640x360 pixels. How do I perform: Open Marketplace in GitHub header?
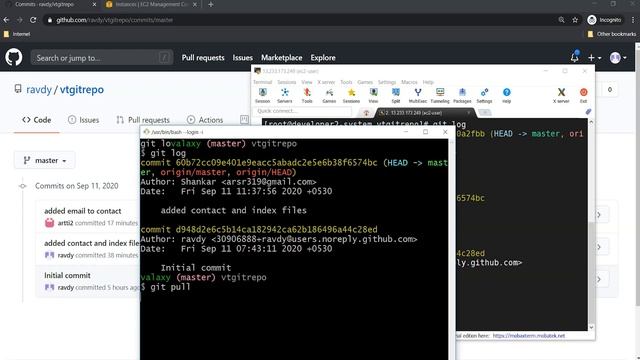tap(282, 58)
